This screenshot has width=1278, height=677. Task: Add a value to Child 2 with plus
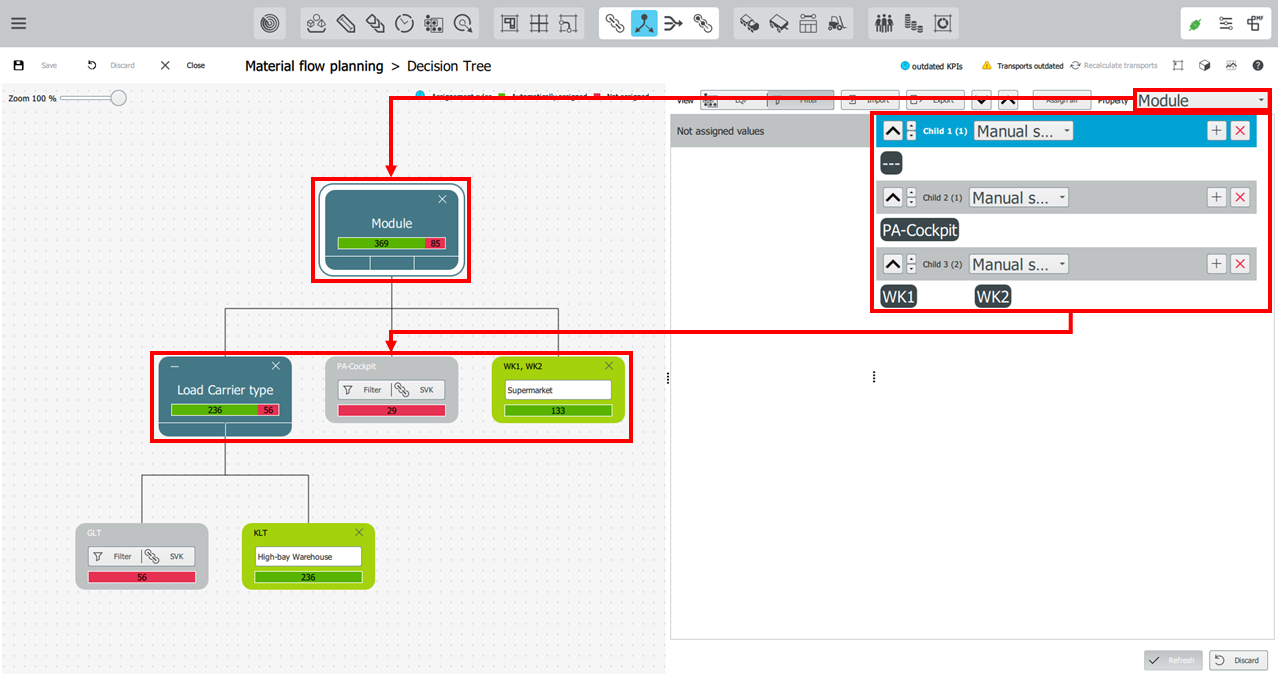1216,197
